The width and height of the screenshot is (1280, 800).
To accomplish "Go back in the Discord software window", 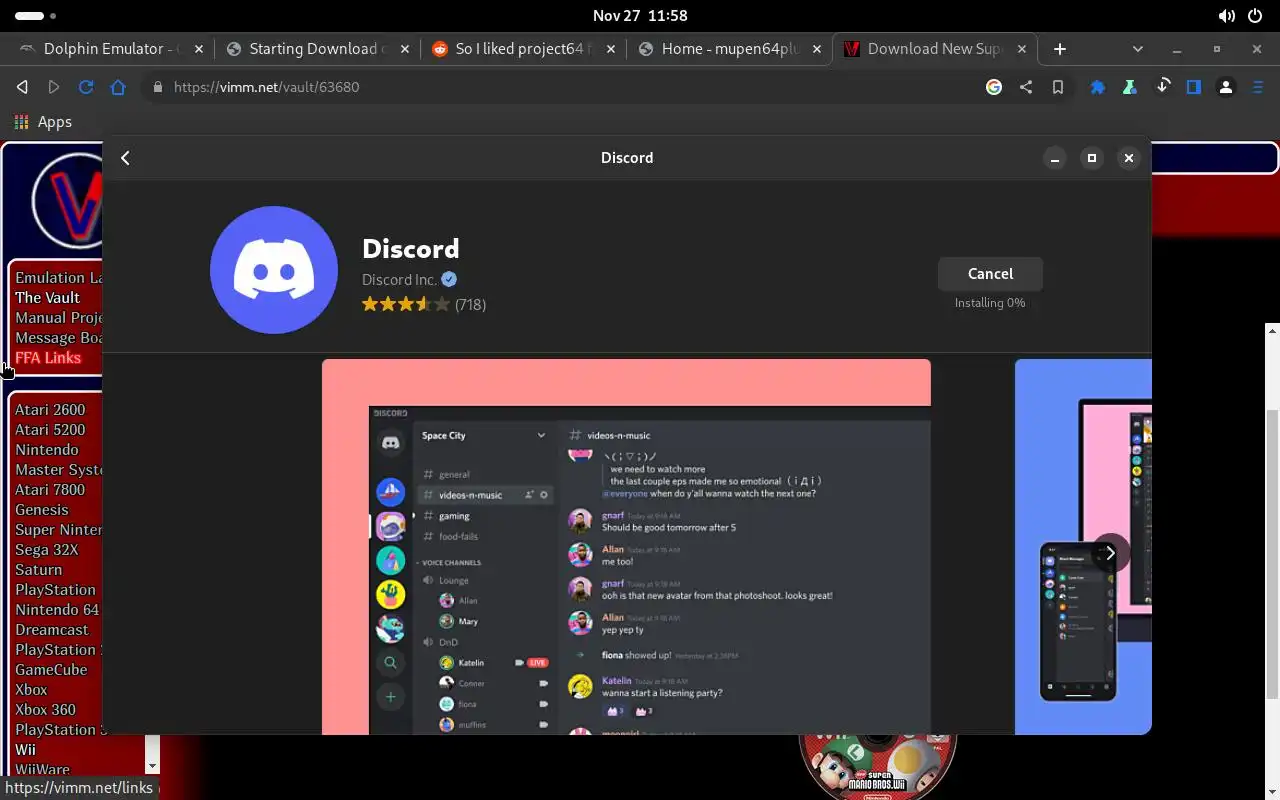I will click(x=125, y=158).
